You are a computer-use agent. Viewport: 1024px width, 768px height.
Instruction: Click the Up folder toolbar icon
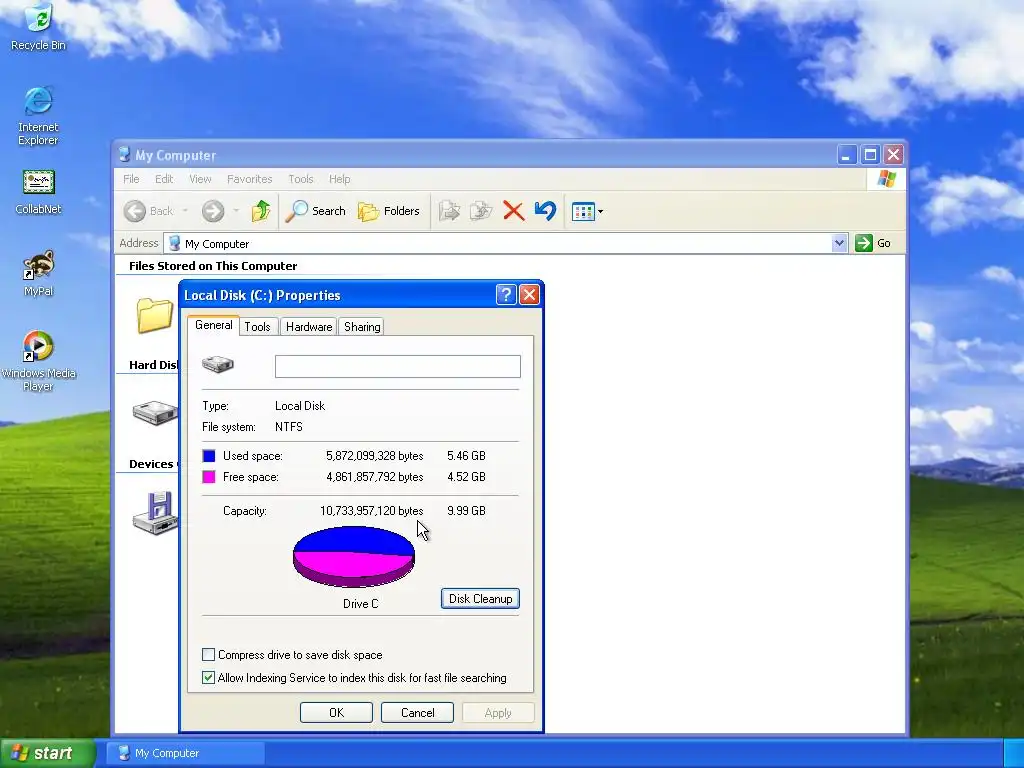[261, 211]
